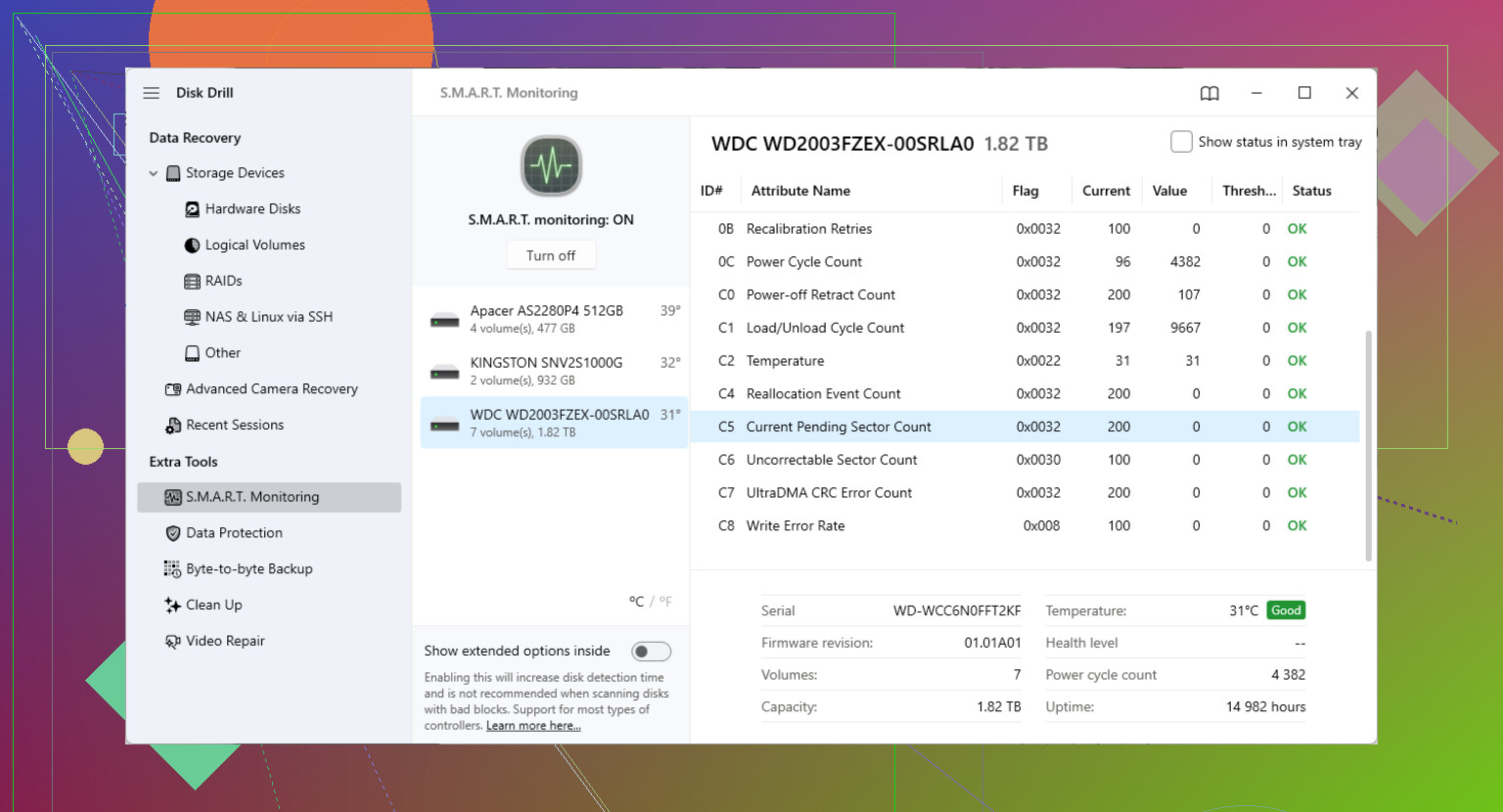1503x812 pixels.
Task: Click the Byte-to-byte Backup icon
Action: click(173, 569)
